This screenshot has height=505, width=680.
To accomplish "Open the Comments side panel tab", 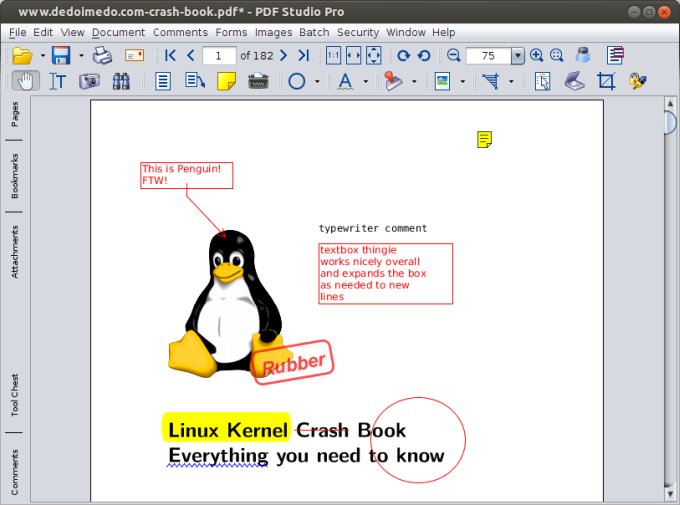I will coord(15,472).
